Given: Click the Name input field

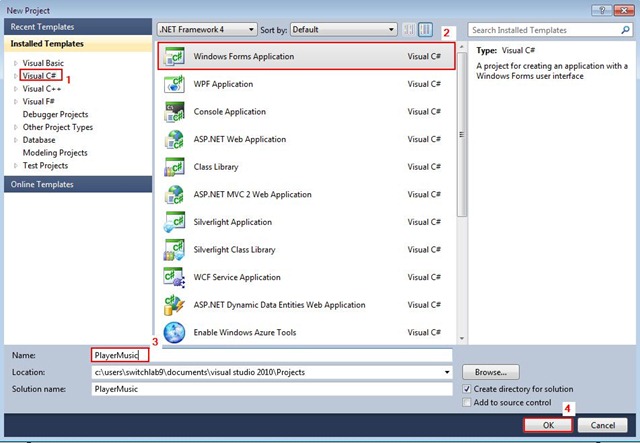Looking at the screenshot, I should coord(272,355).
